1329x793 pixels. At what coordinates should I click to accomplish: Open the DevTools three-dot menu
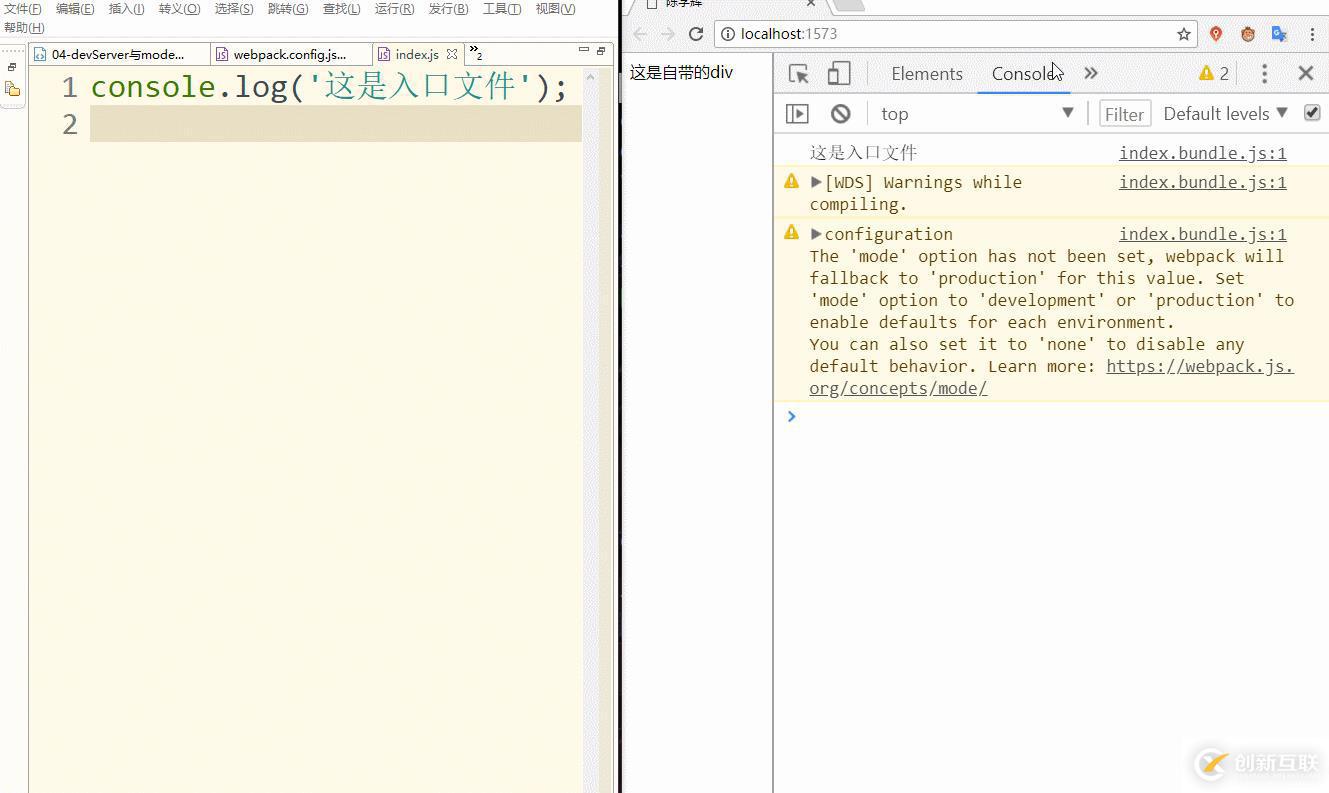point(1264,73)
